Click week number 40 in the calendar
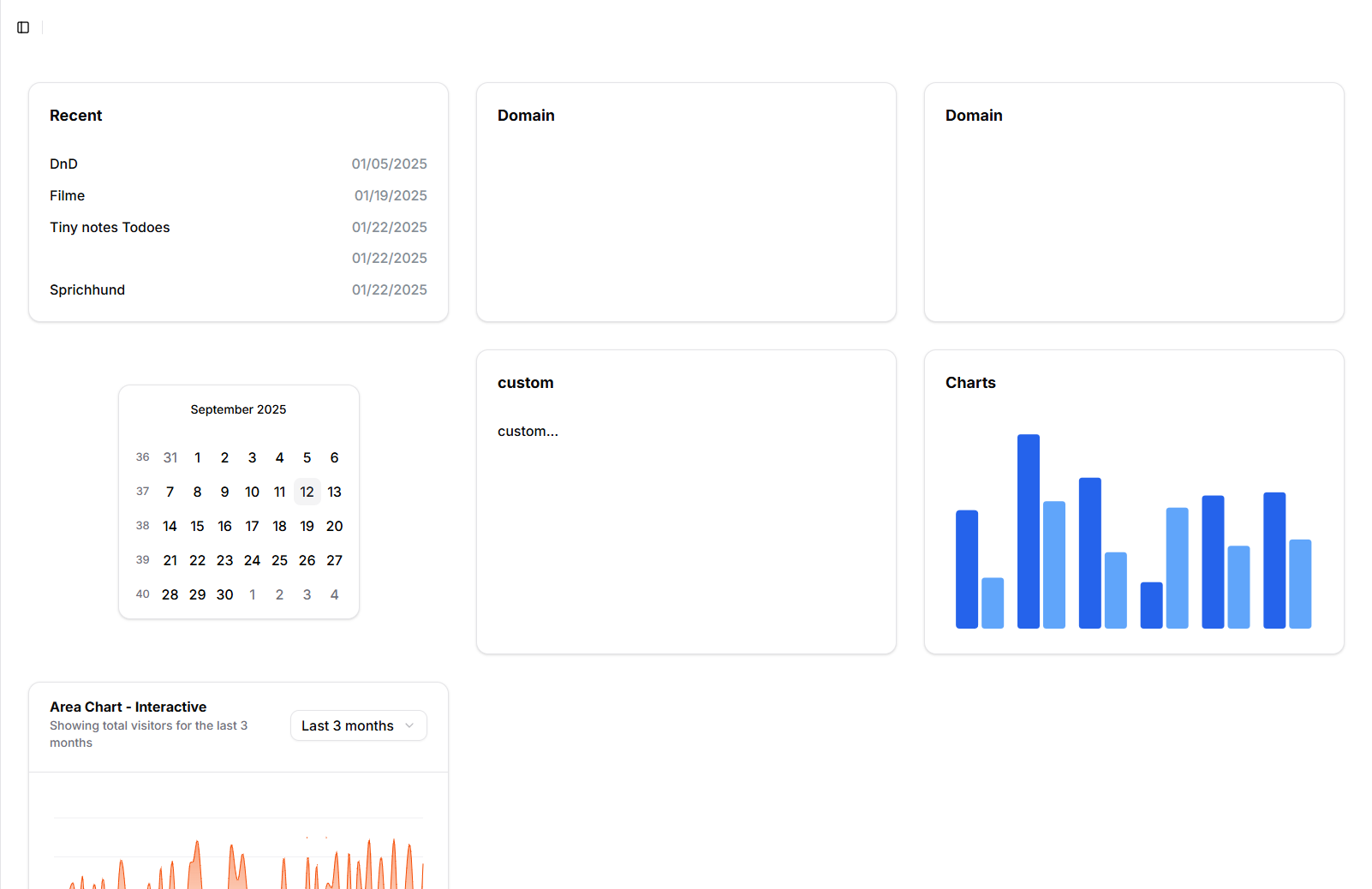Screen dimensions: 1372x889 (x=142, y=594)
